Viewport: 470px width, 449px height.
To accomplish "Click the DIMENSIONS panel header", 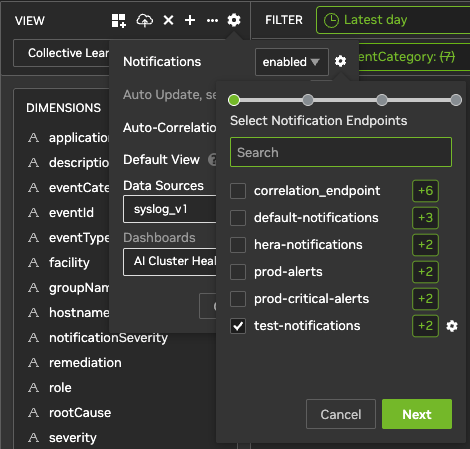I will pyautogui.click(x=63, y=108).
